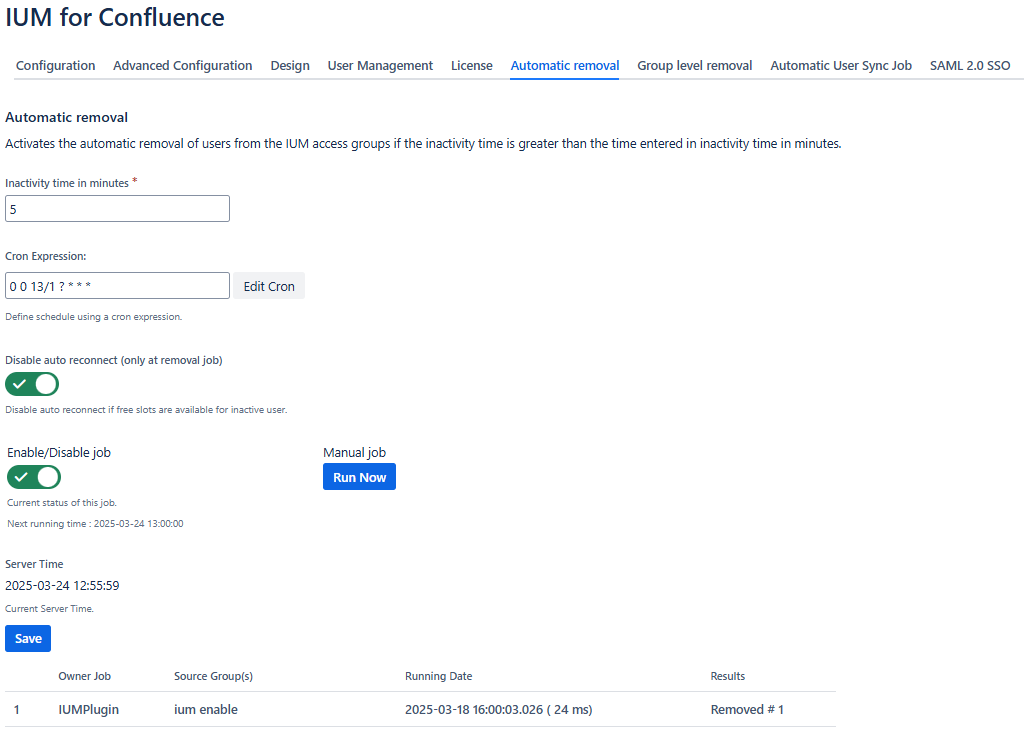
Task: Switch to Group level removal tab
Action: 694,66
